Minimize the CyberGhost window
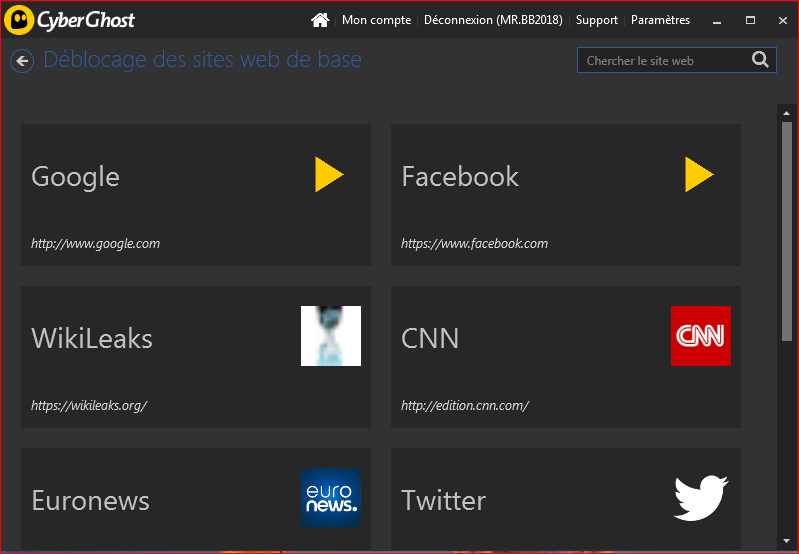Screen dimensions: 799x554 717,21
